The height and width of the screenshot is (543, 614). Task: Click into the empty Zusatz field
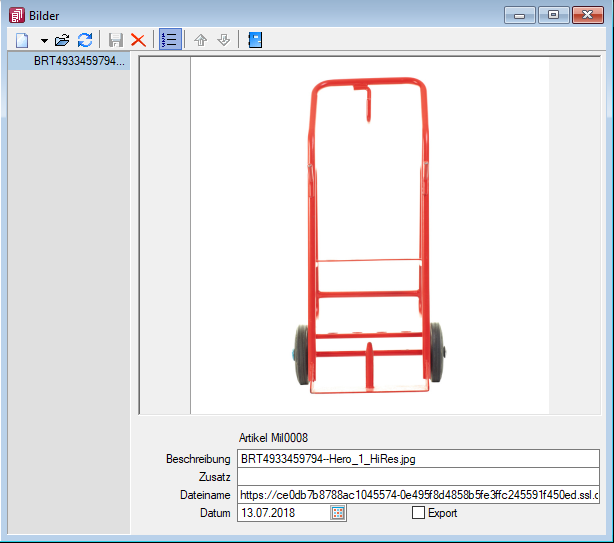pyautogui.click(x=418, y=477)
